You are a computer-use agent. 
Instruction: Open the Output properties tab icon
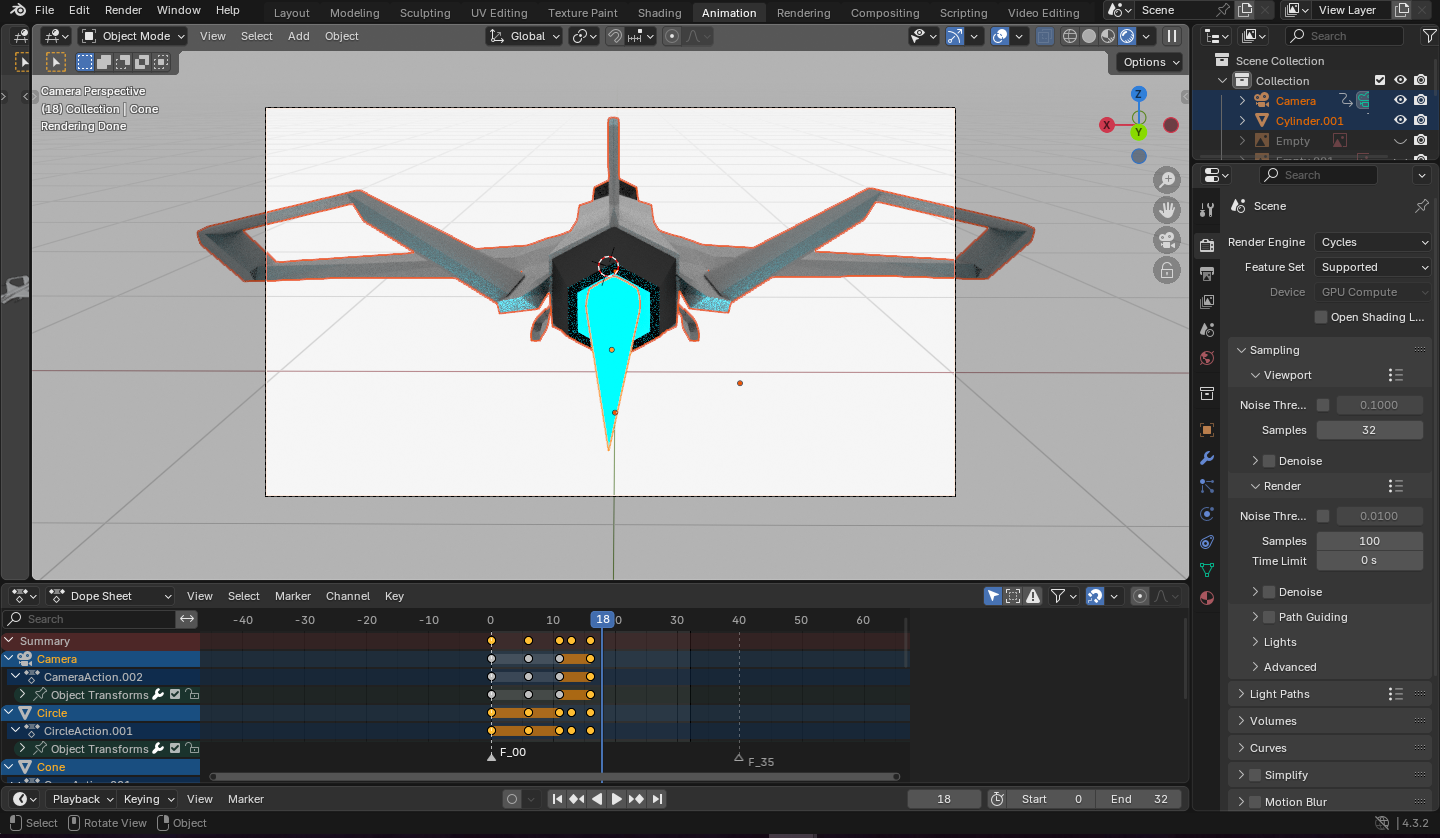tap(1207, 274)
